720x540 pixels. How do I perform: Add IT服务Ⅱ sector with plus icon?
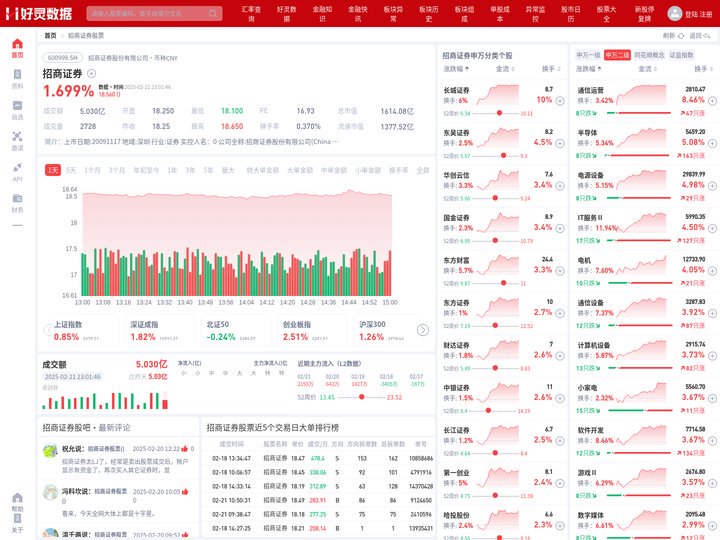(x=712, y=228)
